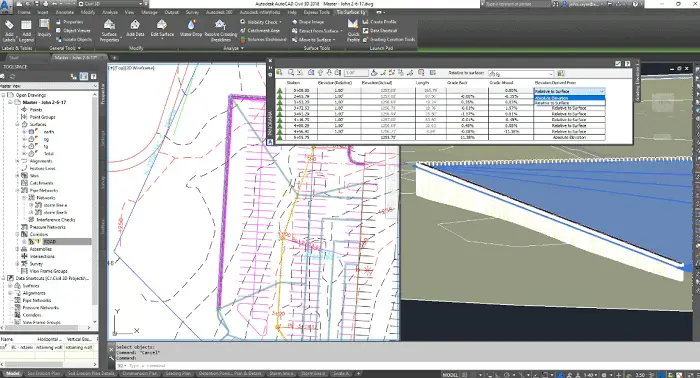The height and width of the screenshot is (378, 700).
Task: Click the Edit Surface icon
Action: [162, 29]
